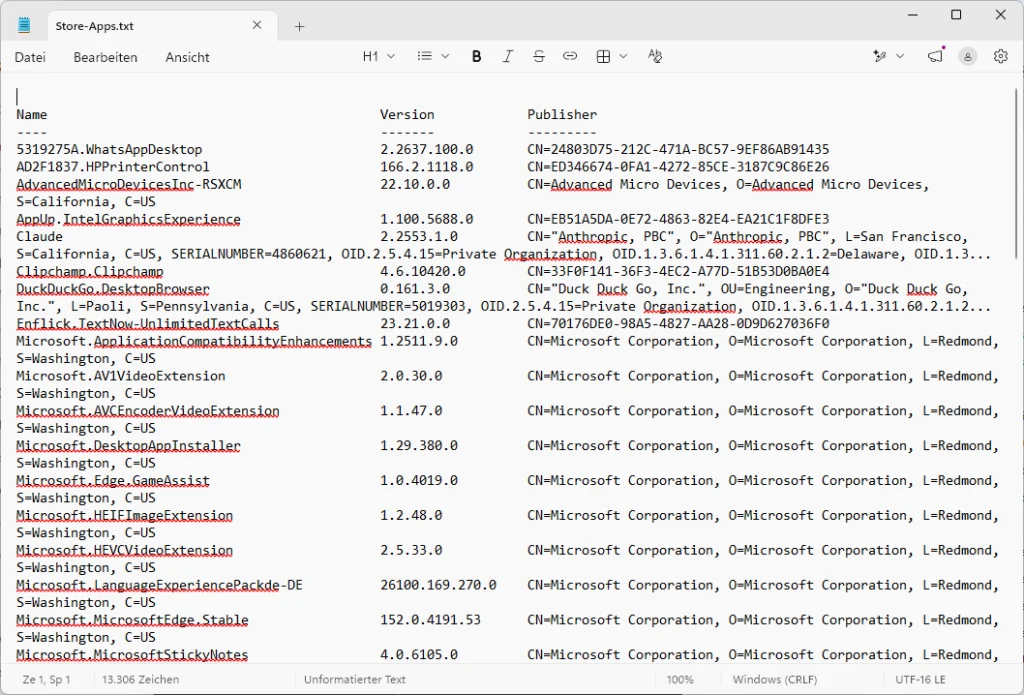Click the Notepad app icon in title bar
Screen dimensions: 1024x695
point(24,25)
